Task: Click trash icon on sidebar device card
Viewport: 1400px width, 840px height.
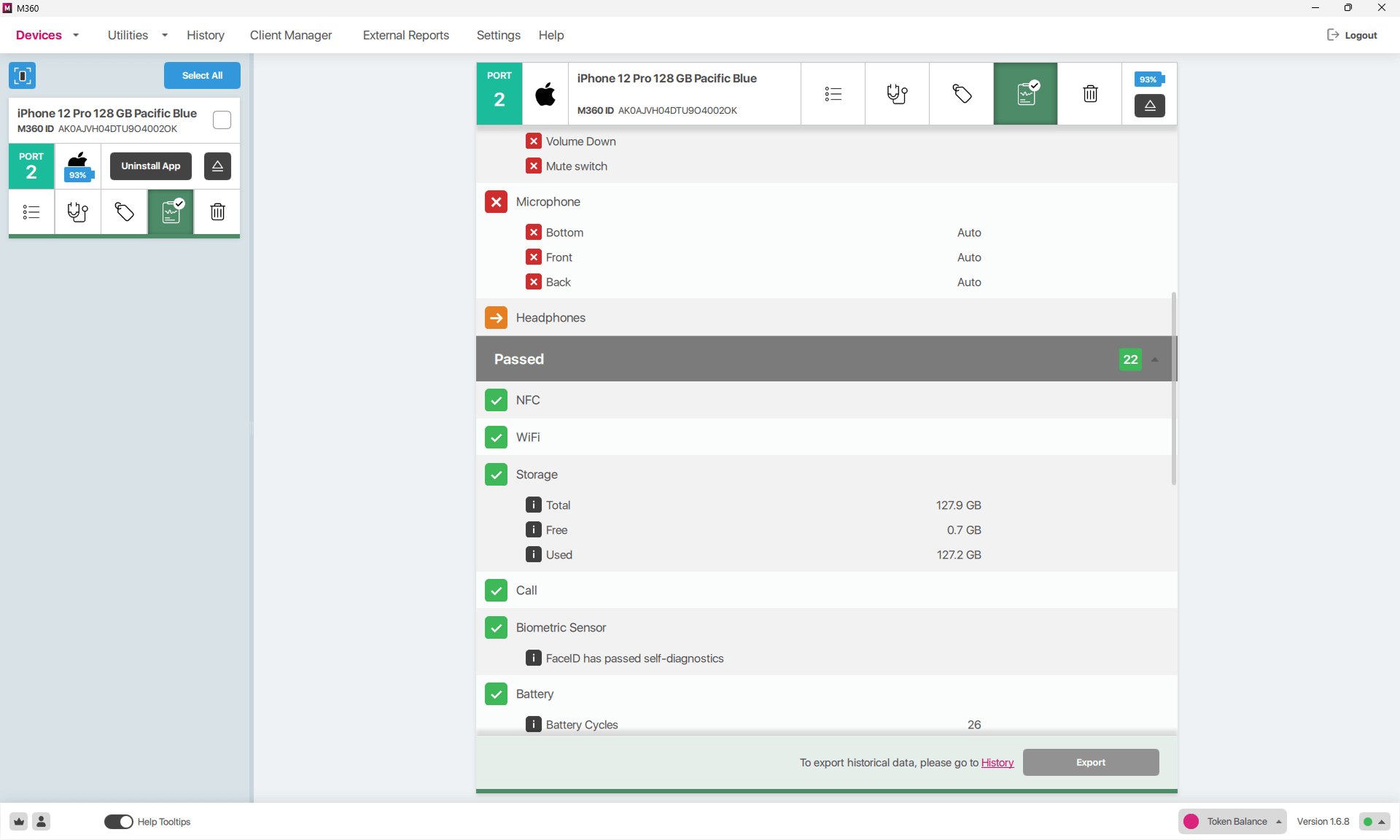Action: click(217, 212)
